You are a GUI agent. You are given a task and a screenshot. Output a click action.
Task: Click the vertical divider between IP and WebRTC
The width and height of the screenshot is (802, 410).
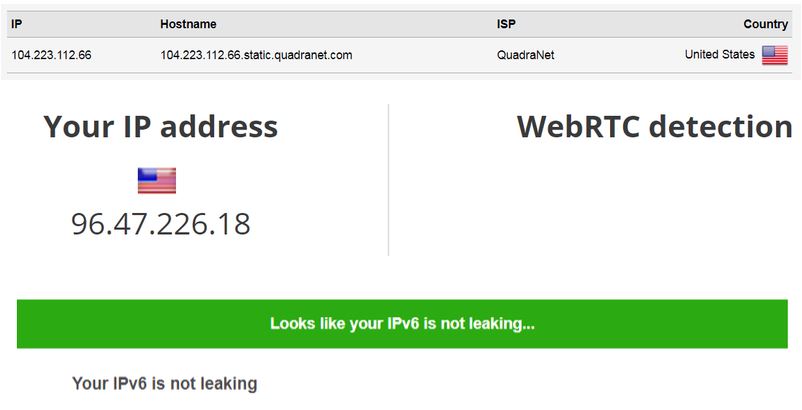click(388, 180)
